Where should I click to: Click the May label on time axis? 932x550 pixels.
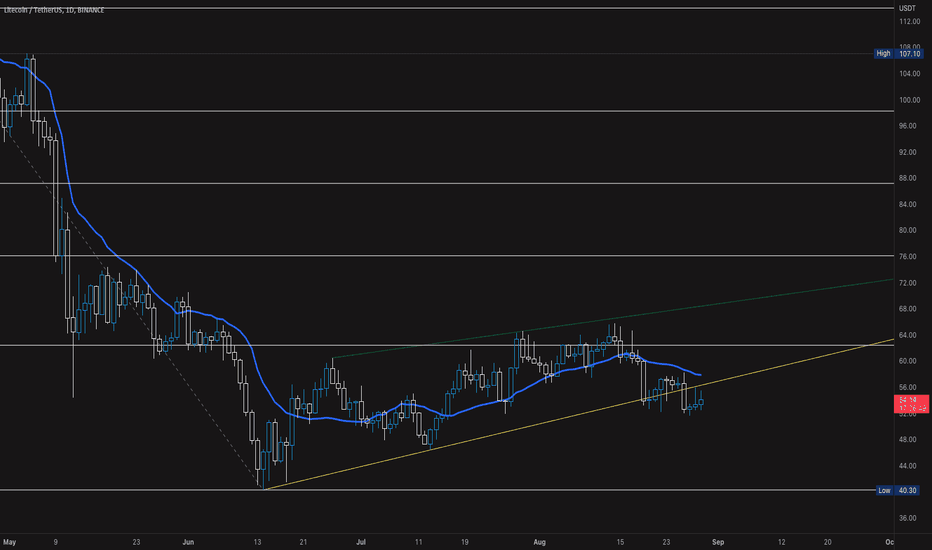[10, 542]
